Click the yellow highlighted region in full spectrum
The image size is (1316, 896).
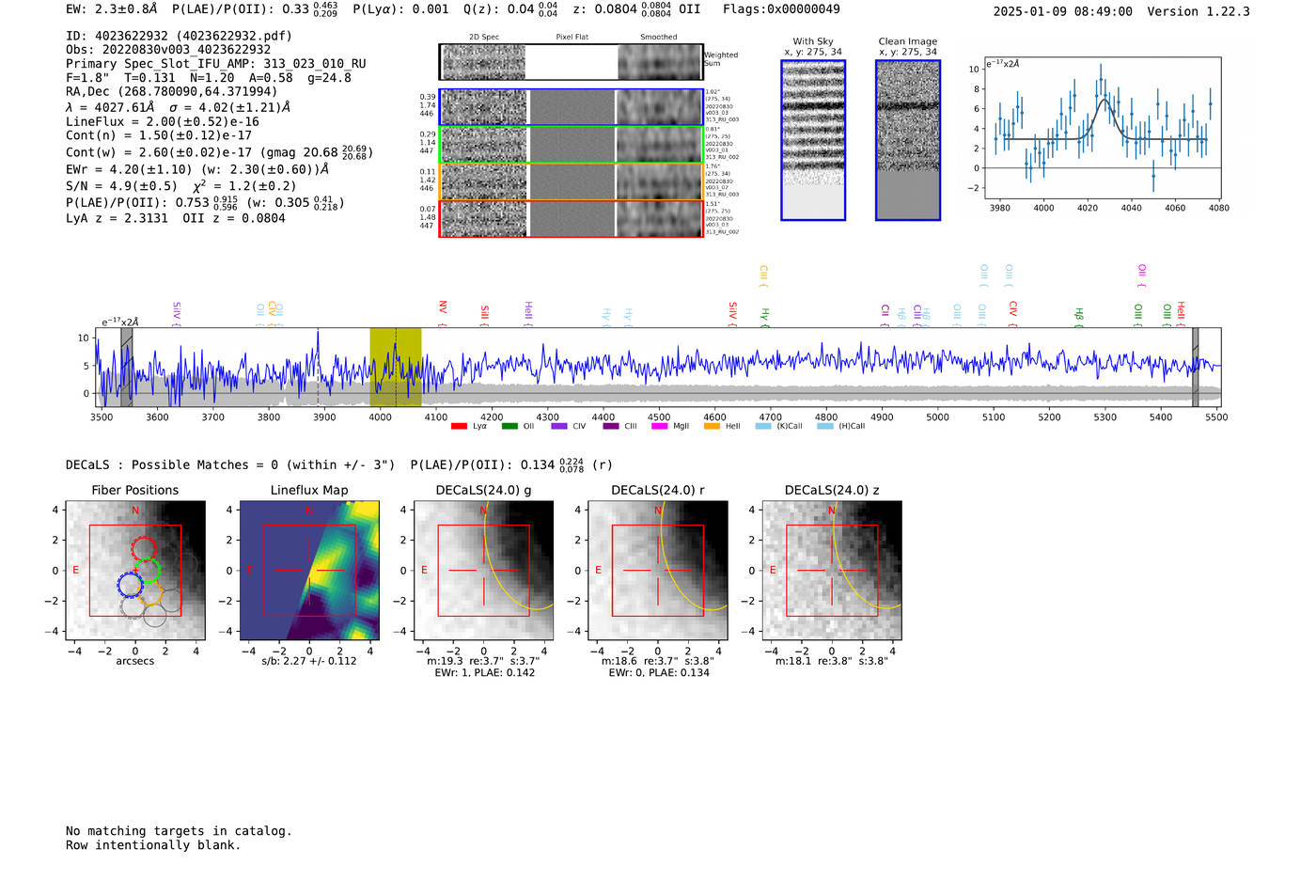395,368
